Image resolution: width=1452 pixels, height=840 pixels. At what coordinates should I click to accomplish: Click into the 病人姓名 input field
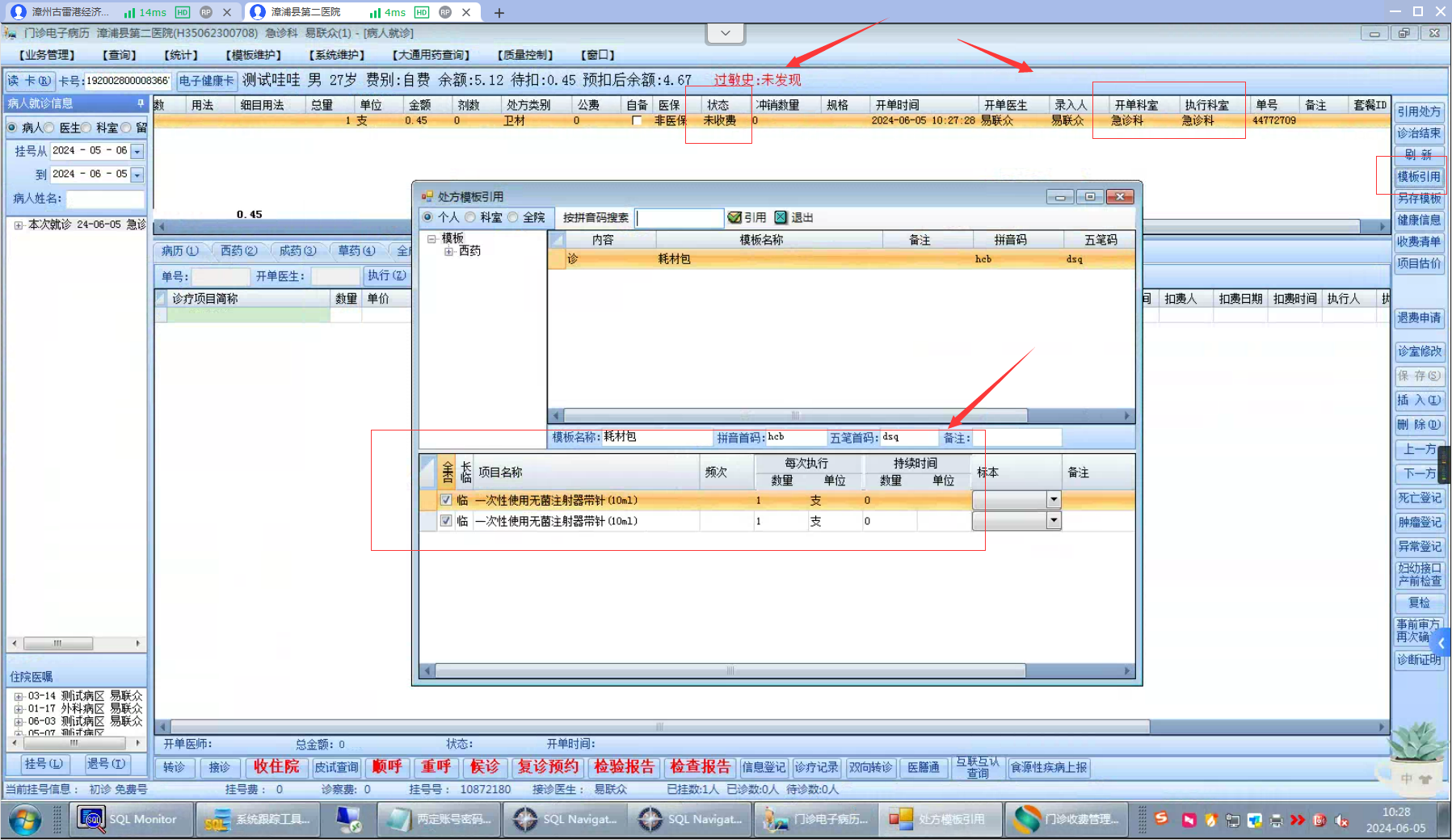coord(105,199)
